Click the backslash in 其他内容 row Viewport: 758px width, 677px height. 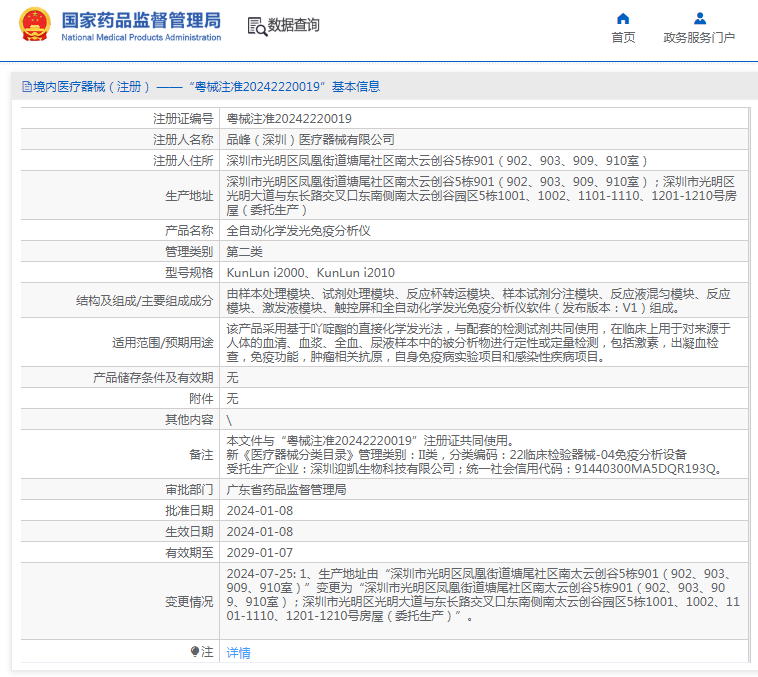coord(229,420)
